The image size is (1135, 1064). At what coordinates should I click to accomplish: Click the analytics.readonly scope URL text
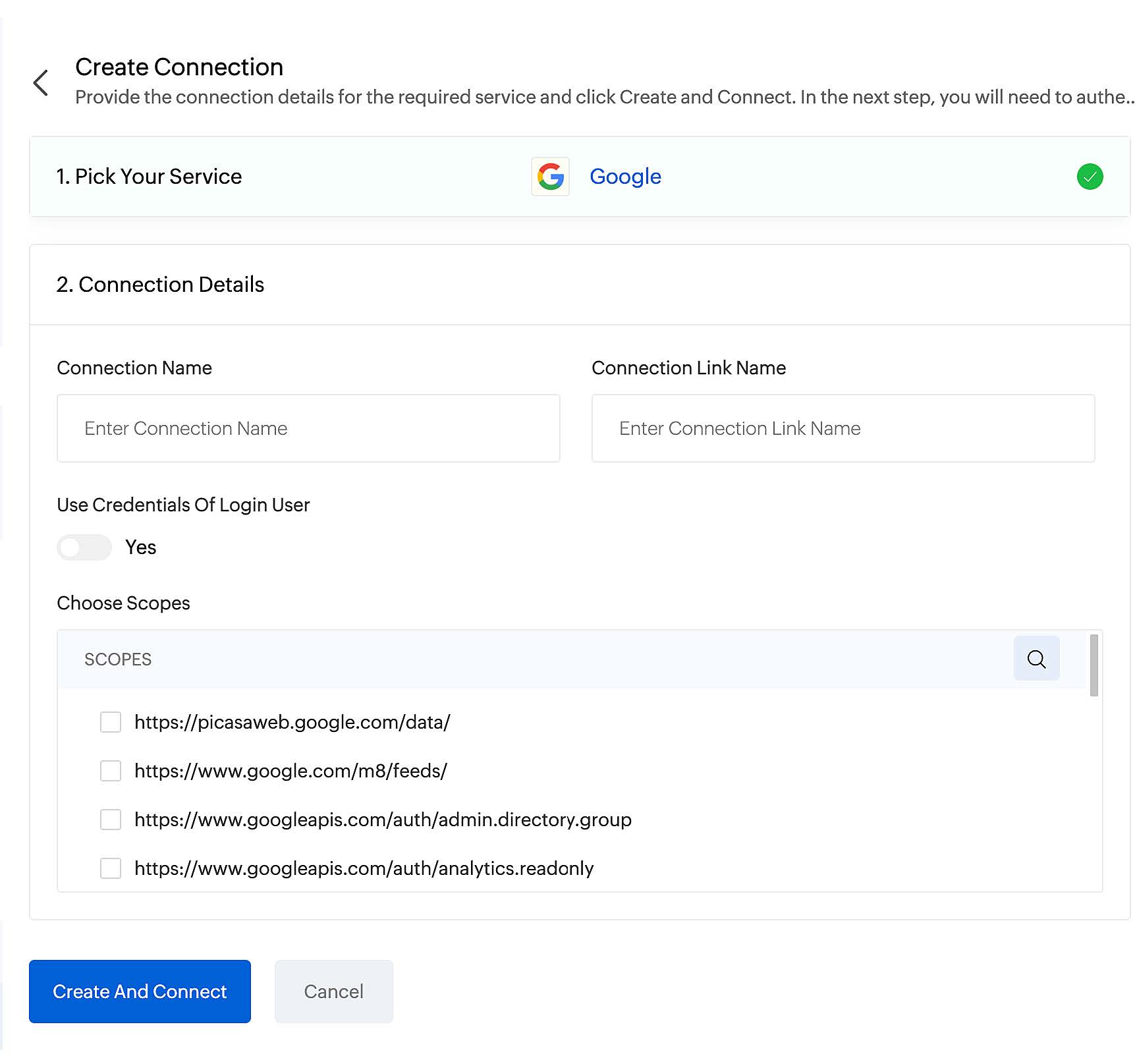[364, 868]
